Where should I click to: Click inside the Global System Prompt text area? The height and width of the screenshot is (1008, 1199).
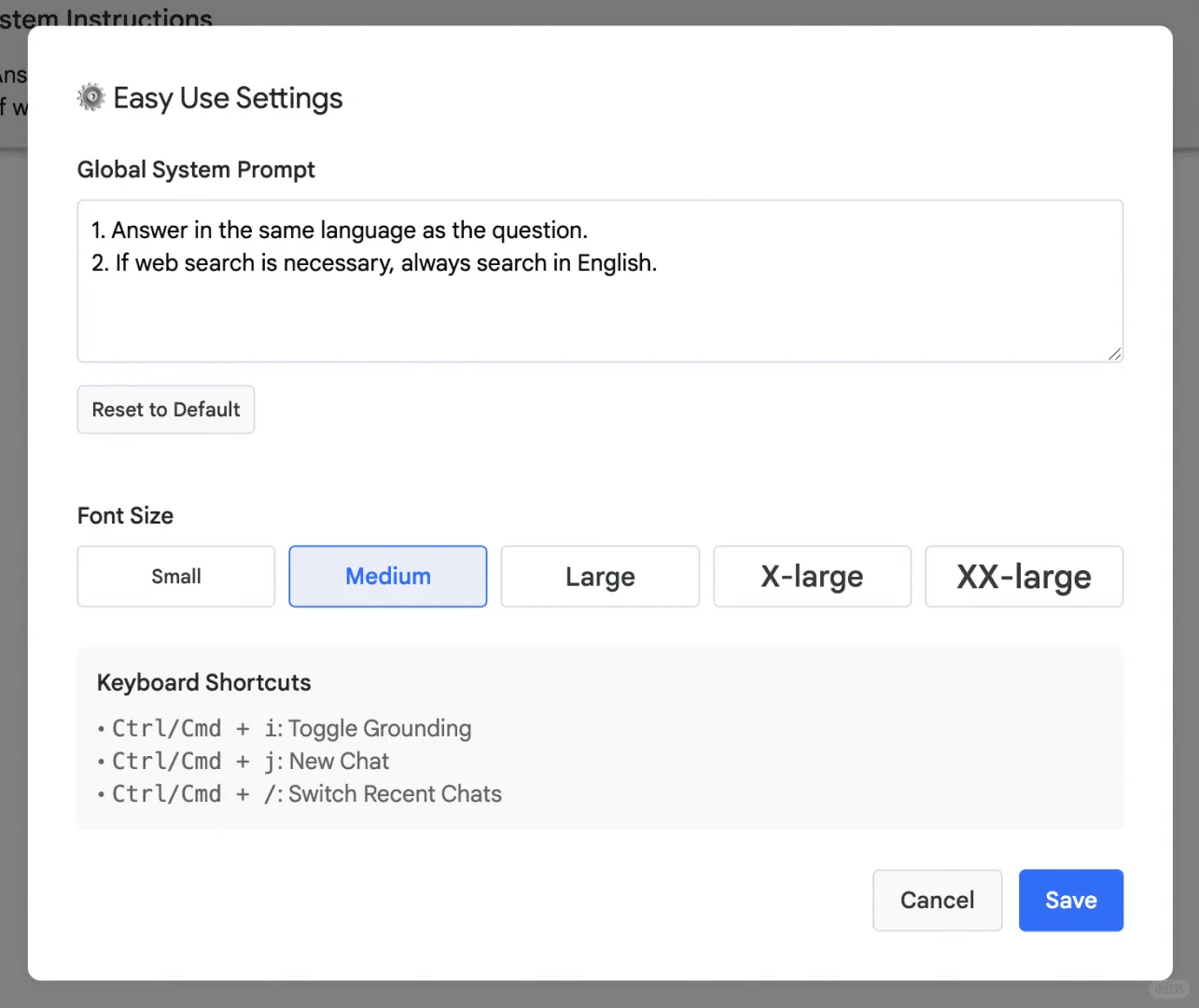coord(599,280)
